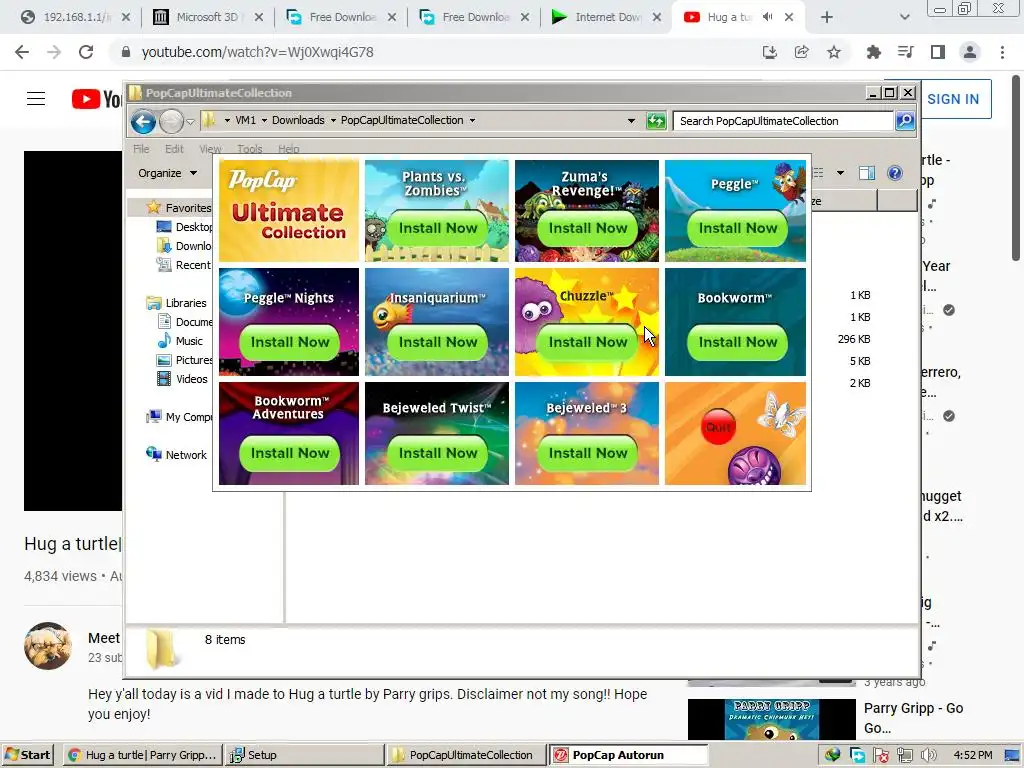The image size is (1024, 768).
Task: Click YouTube SIGN IN button
Action: click(x=953, y=99)
